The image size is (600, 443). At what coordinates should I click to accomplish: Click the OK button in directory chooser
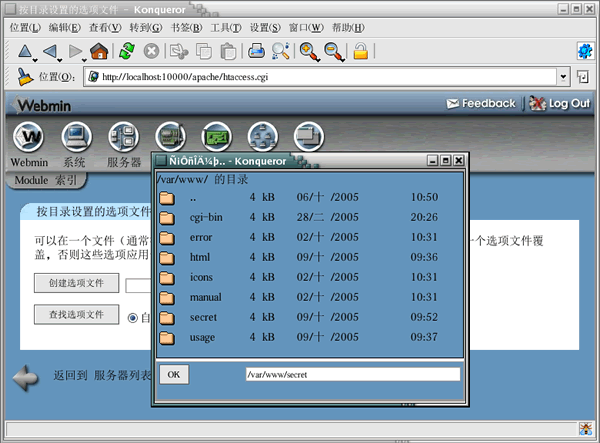(x=174, y=375)
